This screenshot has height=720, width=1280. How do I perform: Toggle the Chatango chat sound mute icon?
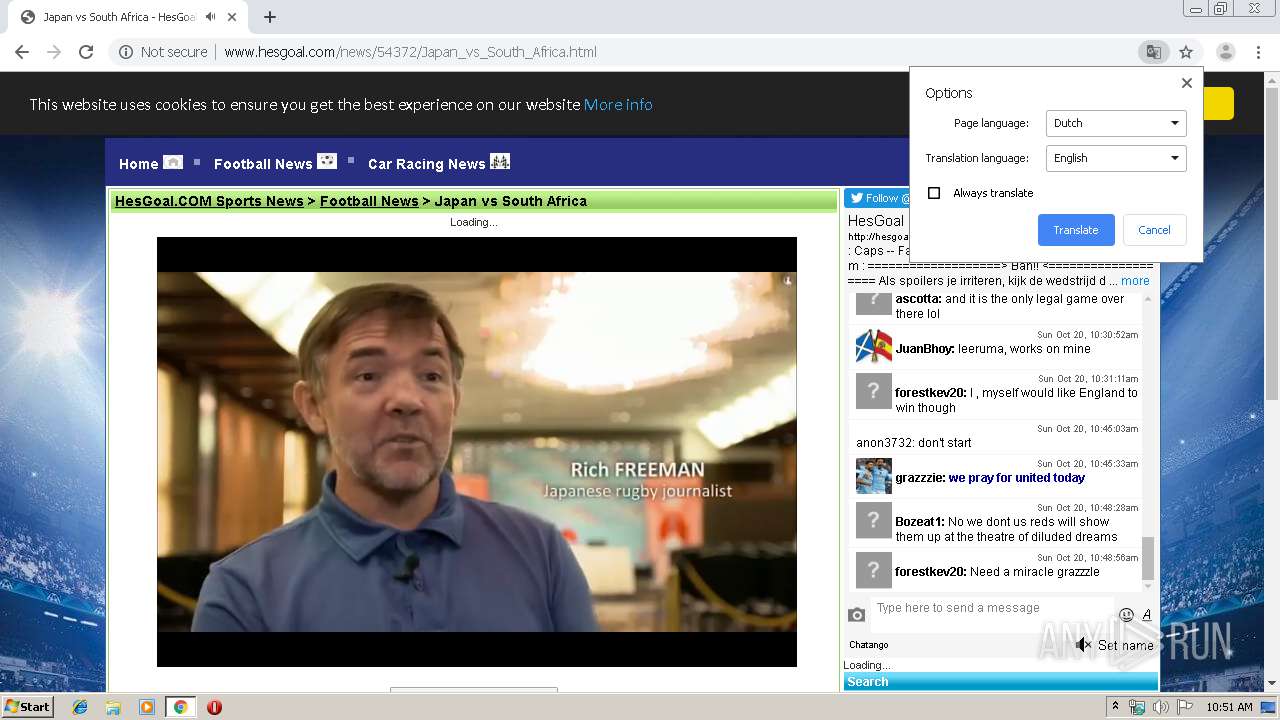click(x=1084, y=645)
